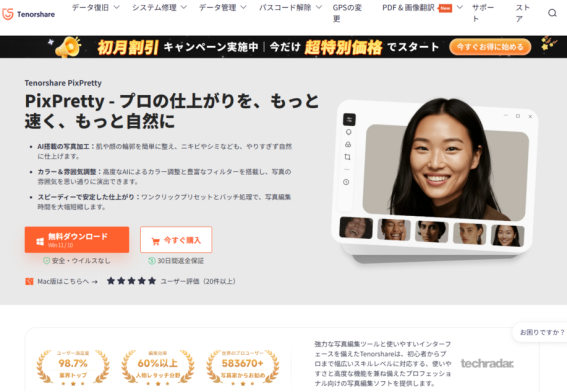Select the third dark-haired portrait thumbnail

tap(432, 231)
